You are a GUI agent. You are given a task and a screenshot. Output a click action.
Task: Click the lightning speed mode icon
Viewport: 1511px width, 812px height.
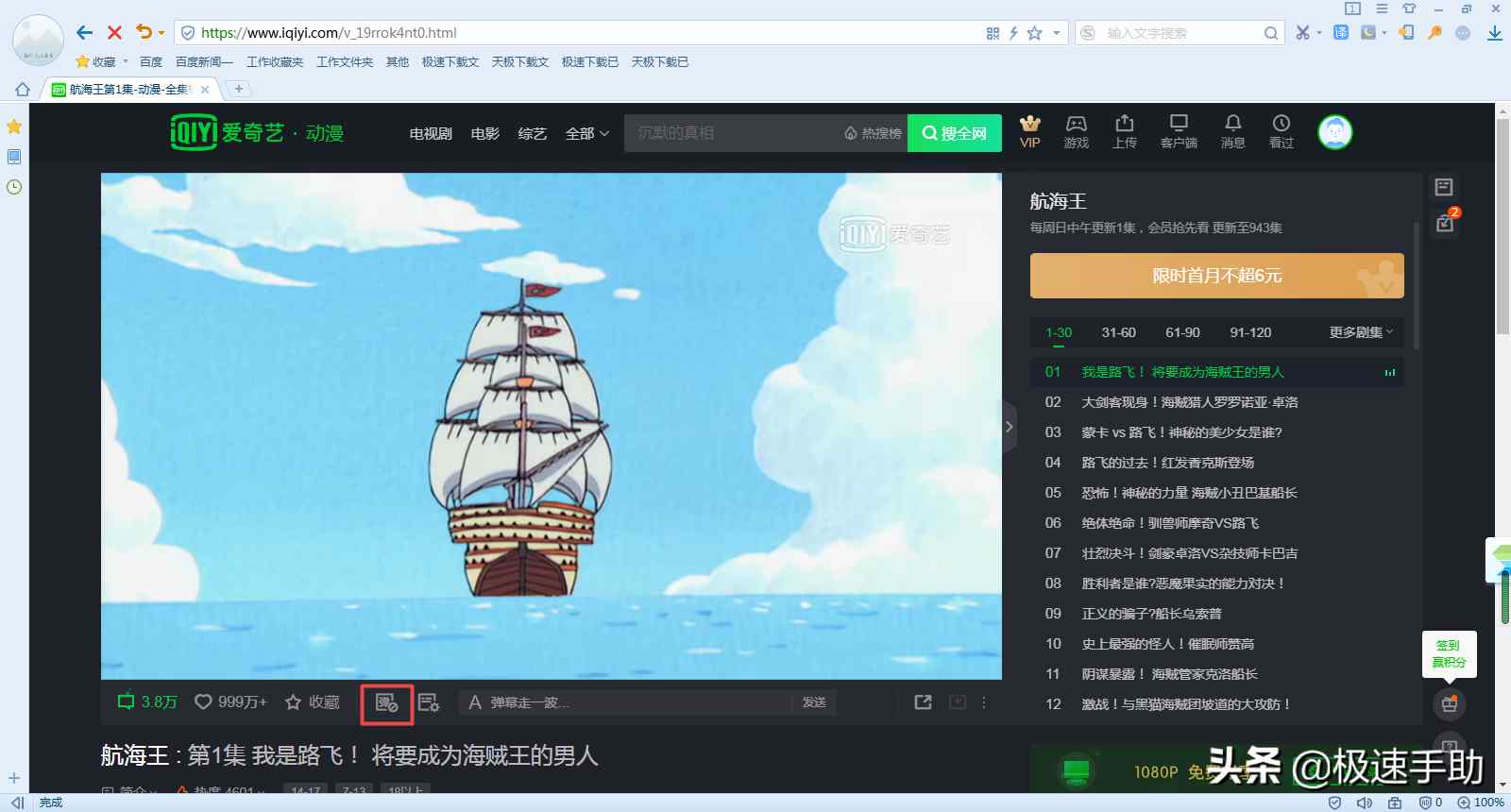click(1013, 33)
